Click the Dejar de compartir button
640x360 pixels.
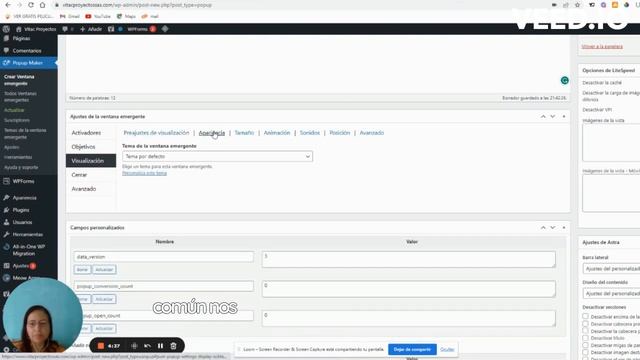412,349
